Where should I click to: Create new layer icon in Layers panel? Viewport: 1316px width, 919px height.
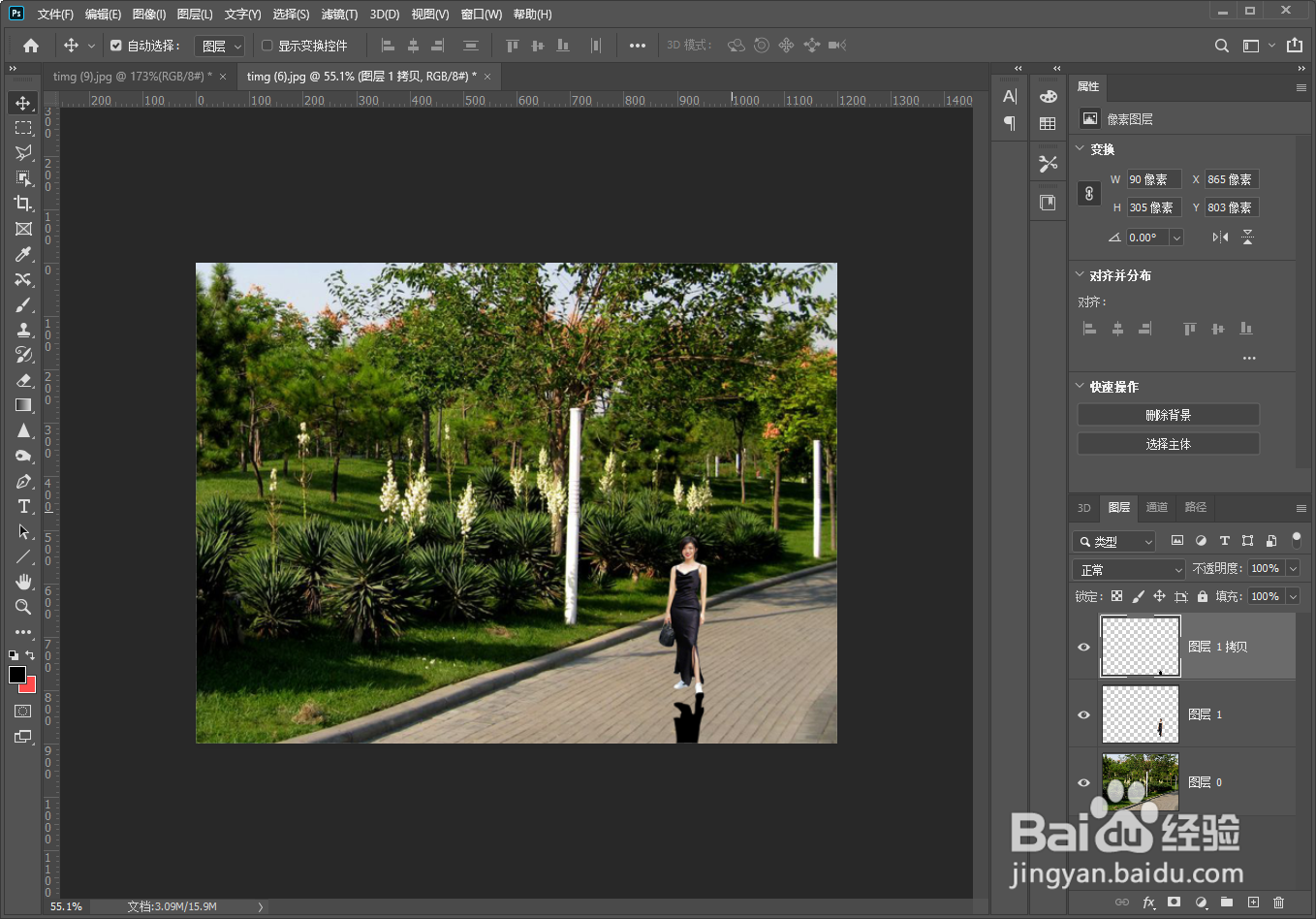[1253, 903]
